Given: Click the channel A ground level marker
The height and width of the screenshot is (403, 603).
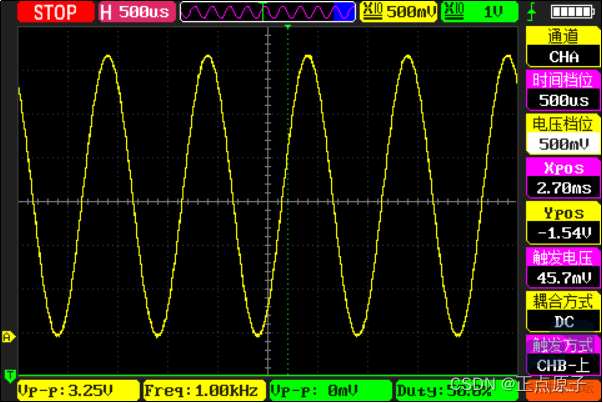Looking at the screenshot, I should pos(8,337).
